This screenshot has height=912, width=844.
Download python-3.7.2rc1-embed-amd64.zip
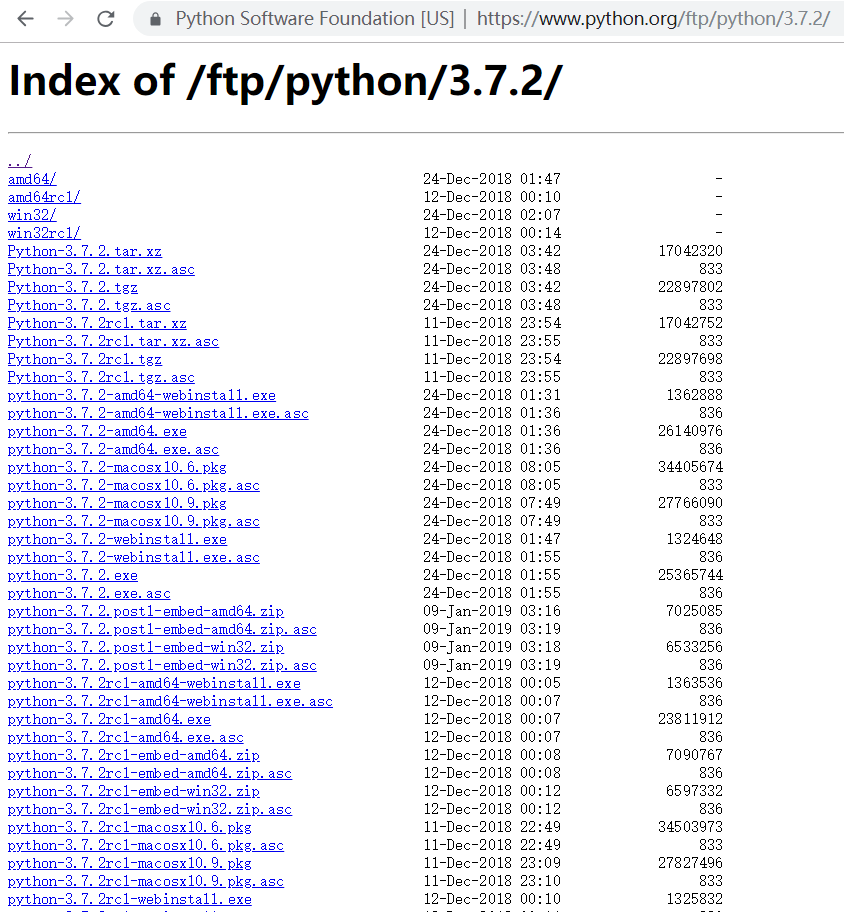pos(134,756)
